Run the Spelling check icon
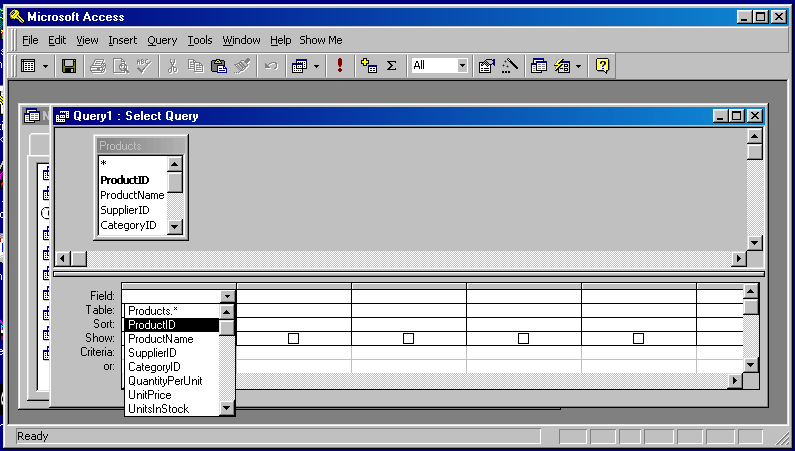Viewport: 795px width, 451px height. (144, 66)
